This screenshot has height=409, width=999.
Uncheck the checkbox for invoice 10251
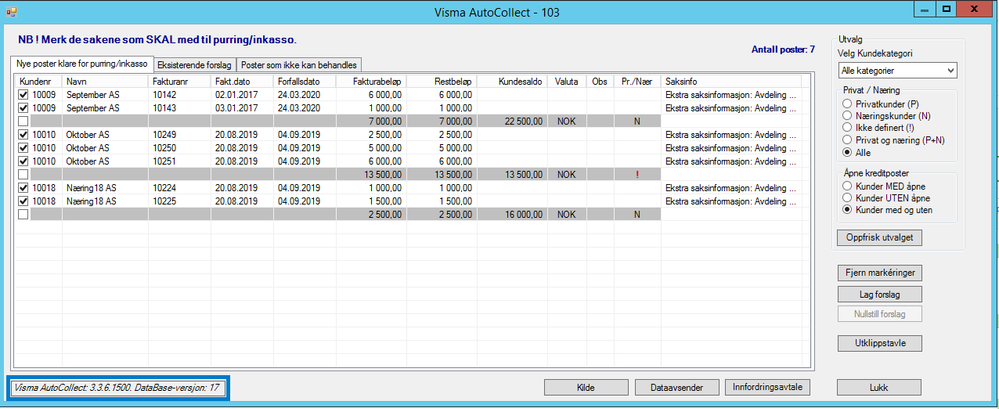pyautogui.click(x=23, y=161)
